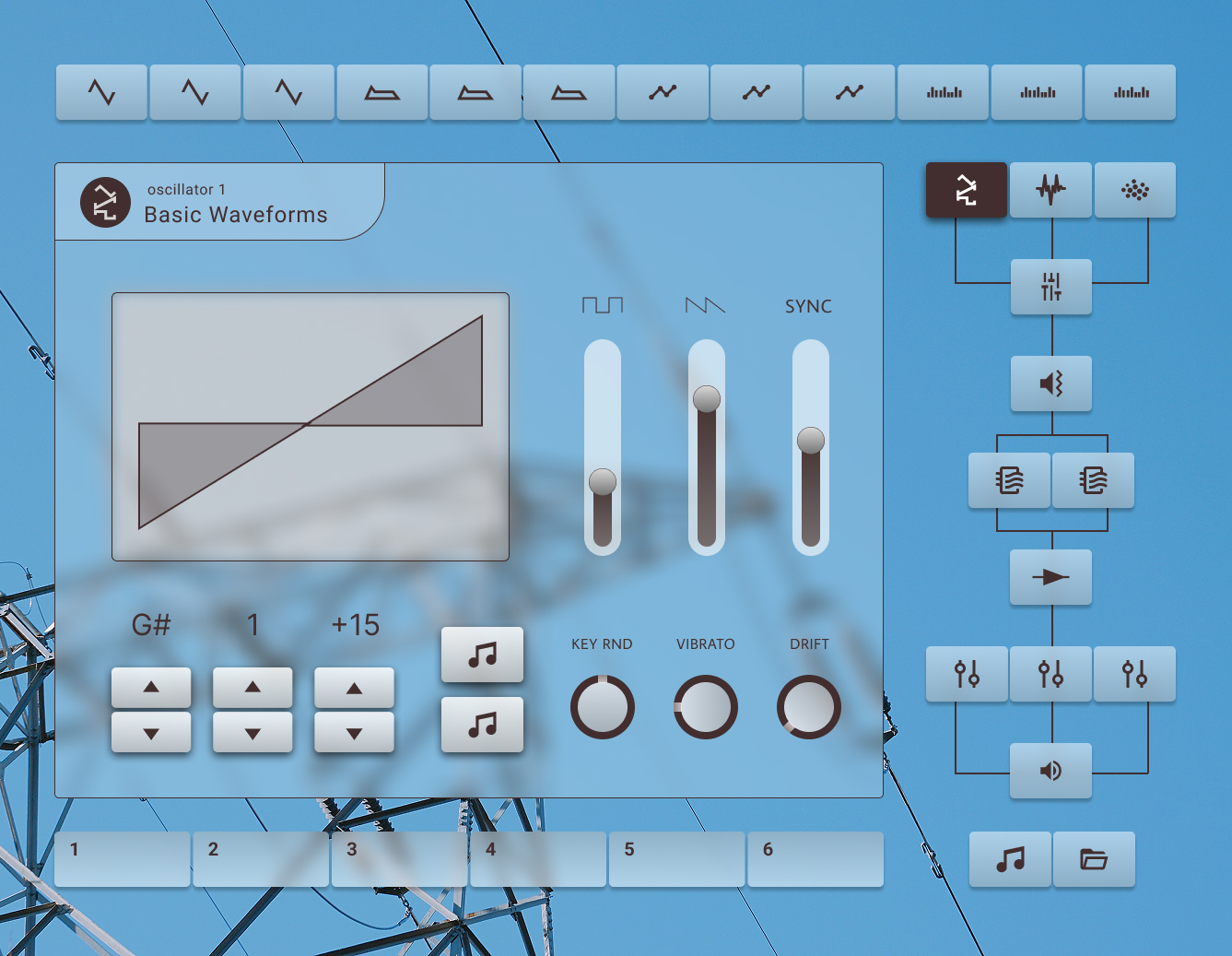The height and width of the screenshot is (956, 1232).
Task: Open the sample waveform module
Action: point(1050,190)
